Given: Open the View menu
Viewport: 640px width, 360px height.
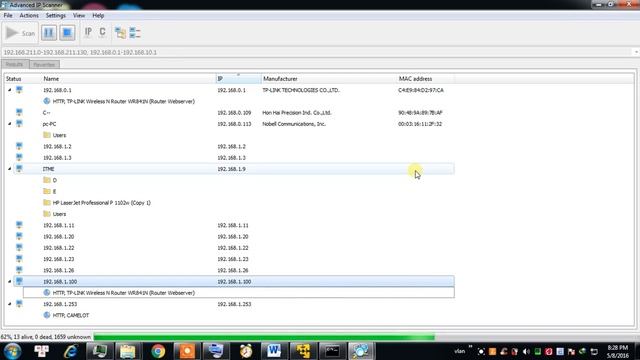Looking at the screenshot, I should 79,16.
